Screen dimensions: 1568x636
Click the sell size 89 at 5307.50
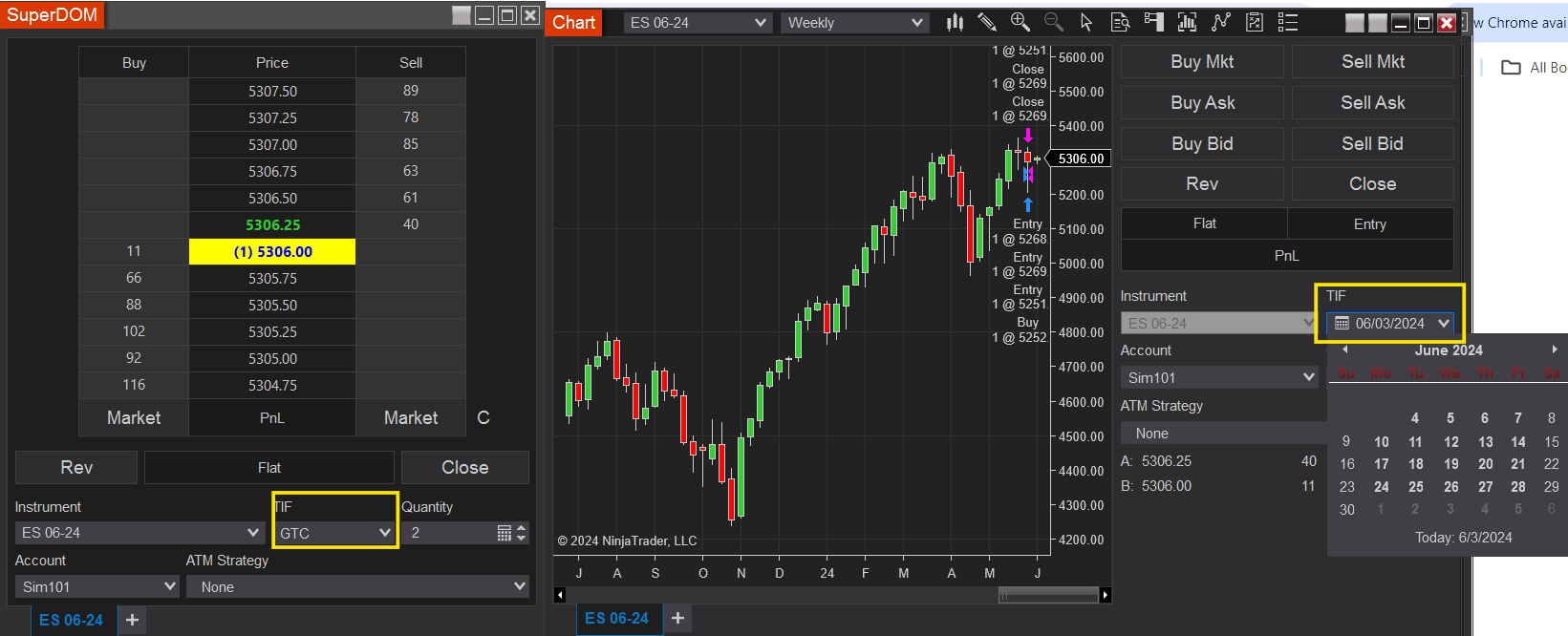coord(411,91)
